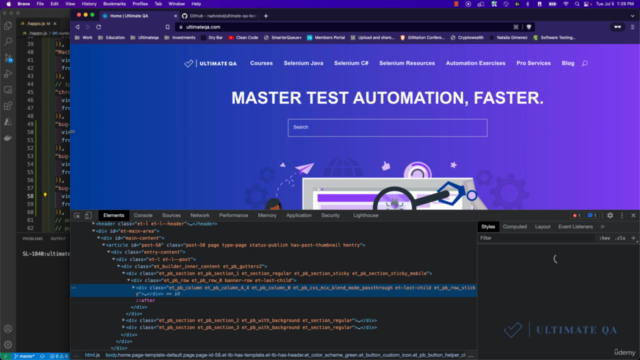The image size is (640, 360).
Task: Open DevTools settings gear
Action: point(610,216)
